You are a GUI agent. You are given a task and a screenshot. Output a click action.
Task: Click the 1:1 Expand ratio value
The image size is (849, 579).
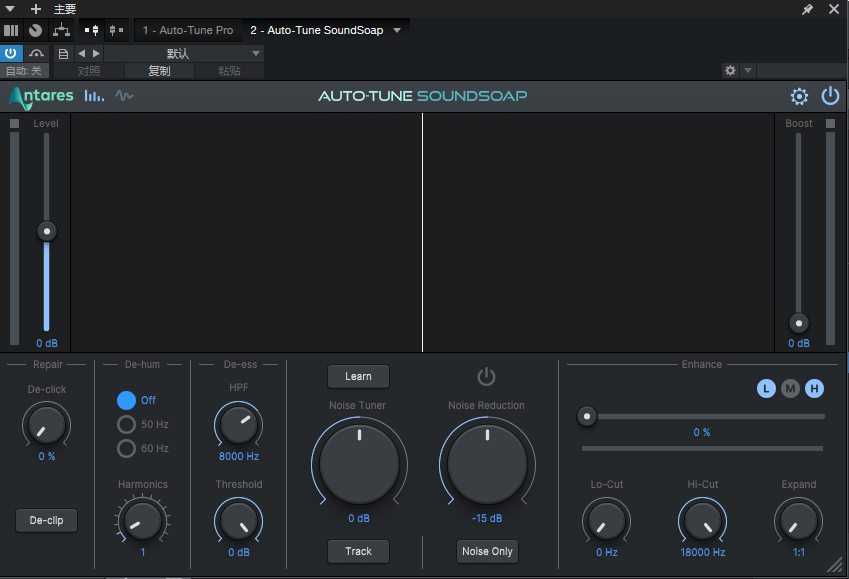pyautogui.click(x=799, y=552)
